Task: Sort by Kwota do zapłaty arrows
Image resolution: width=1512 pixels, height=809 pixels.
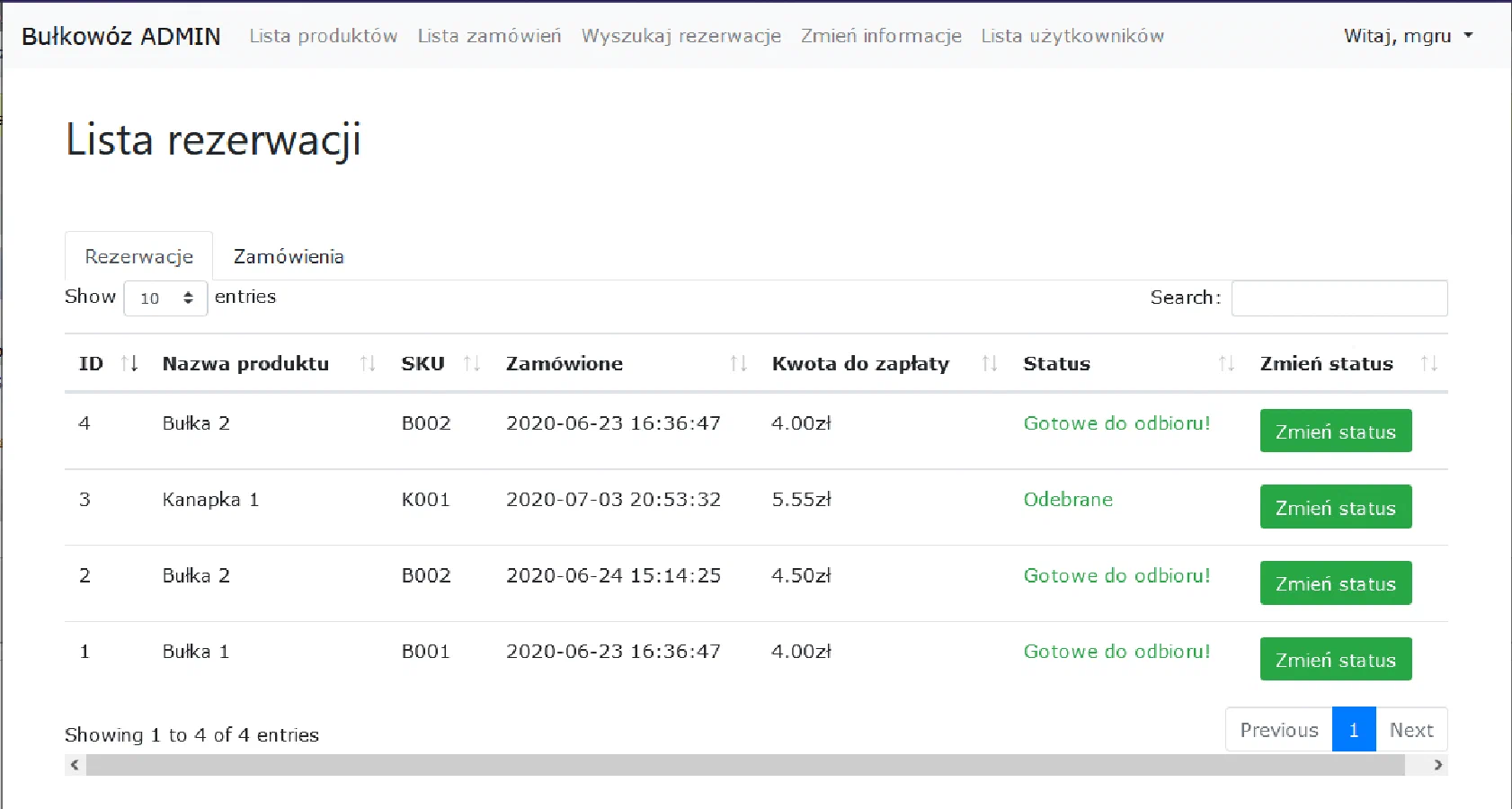Action: [990, 363]
